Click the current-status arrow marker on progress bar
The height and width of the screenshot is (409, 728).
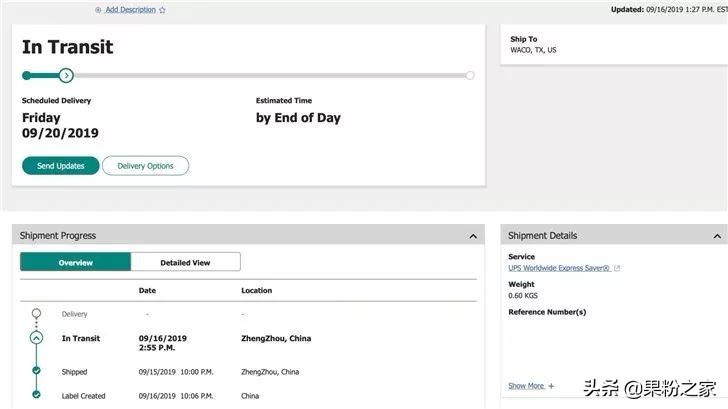[66, 75]
